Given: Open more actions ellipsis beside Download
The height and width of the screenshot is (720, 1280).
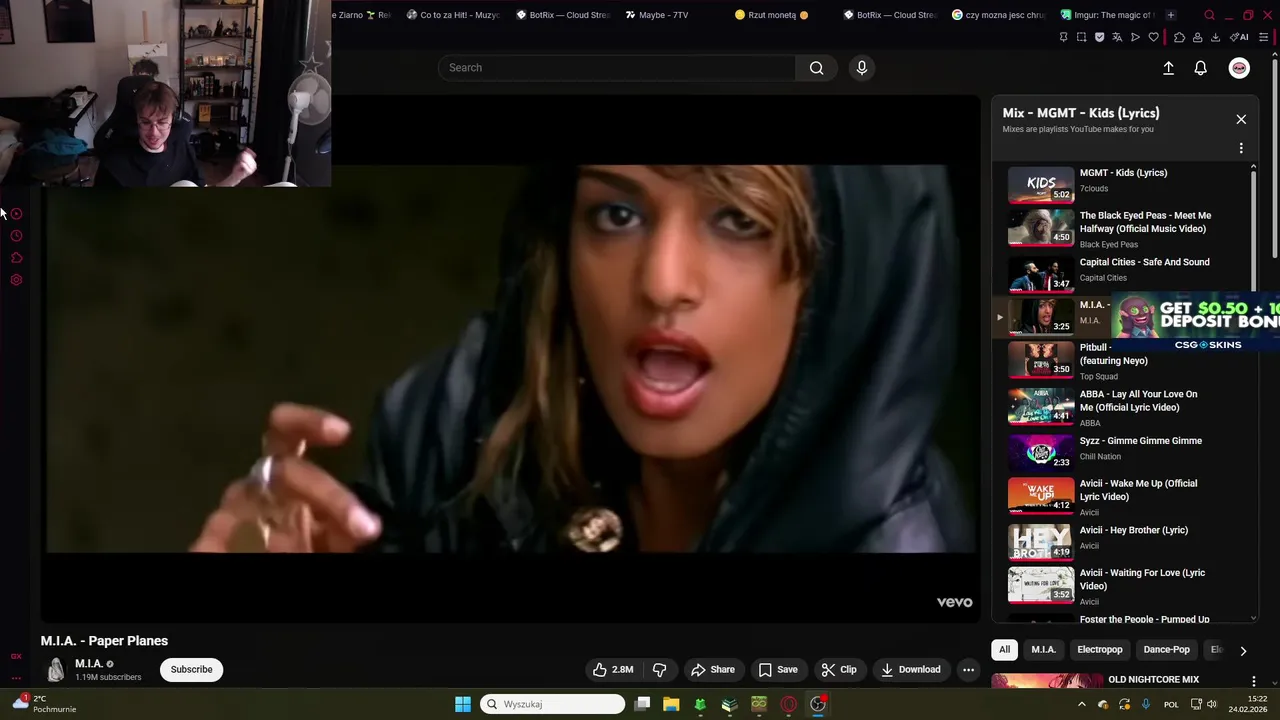Looking at the screenshot, I should [968, 670].
